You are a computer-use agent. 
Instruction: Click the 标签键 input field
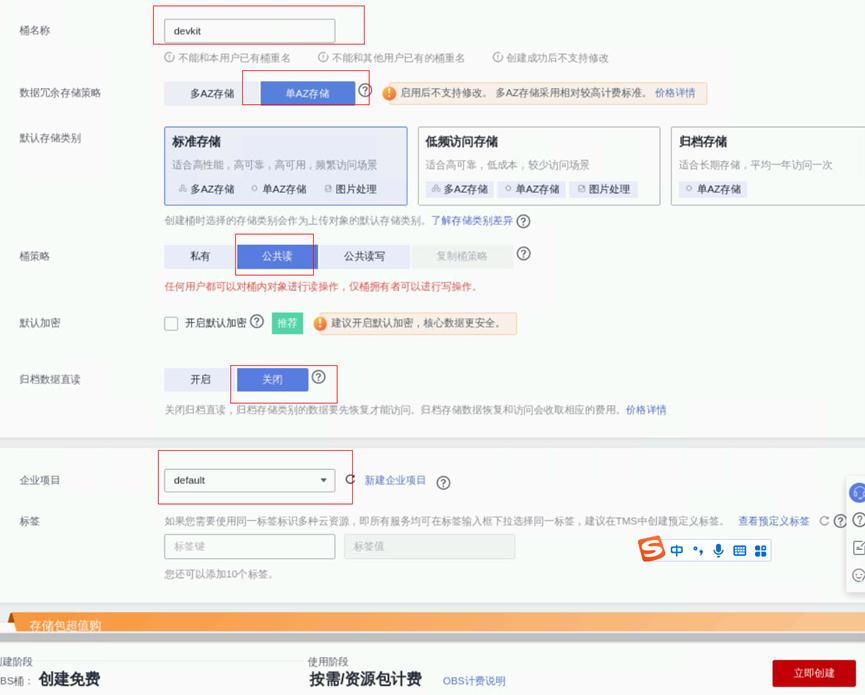pos(249,546)
